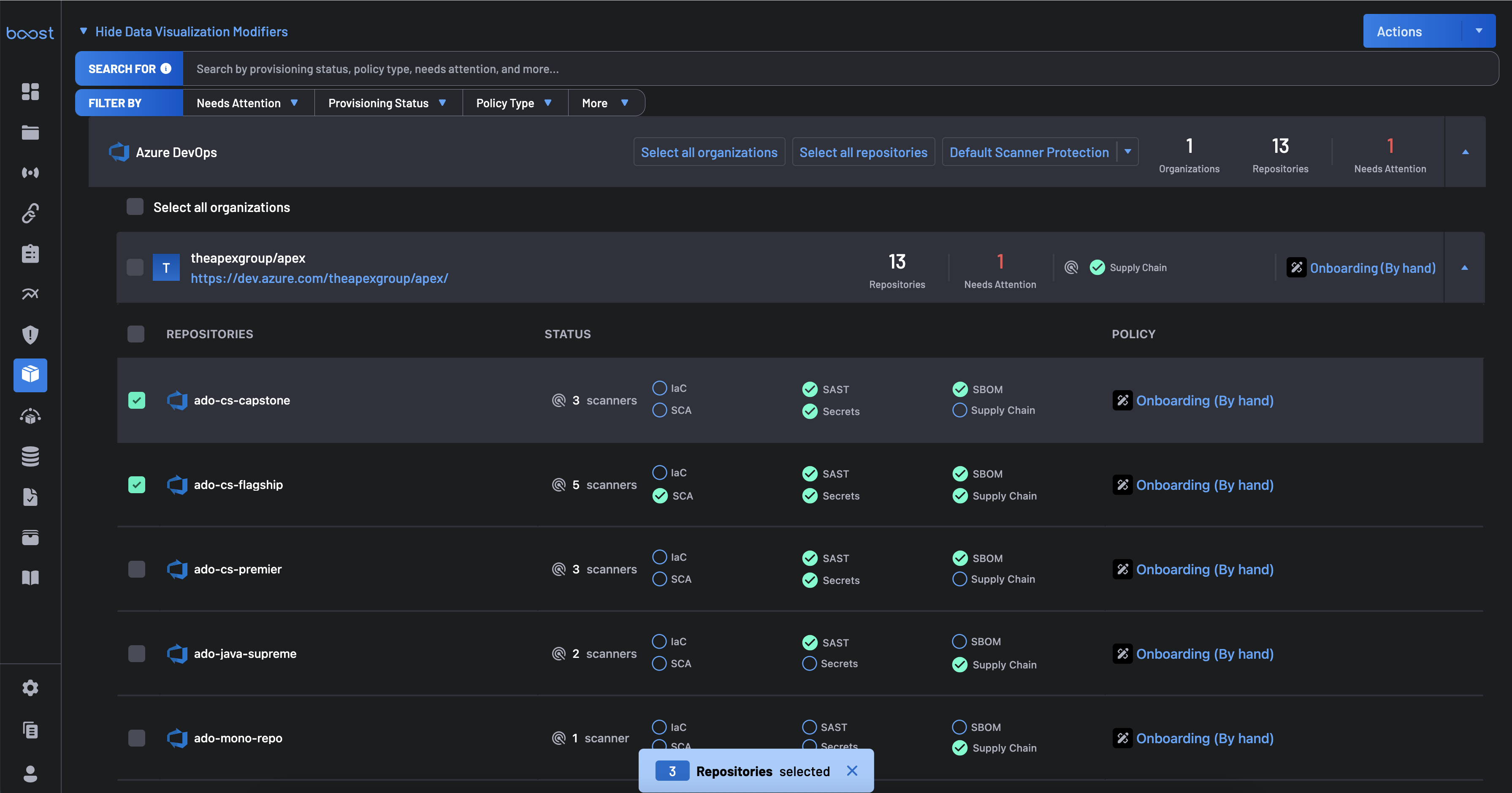Click the boost logo

(x=30, y=33)
